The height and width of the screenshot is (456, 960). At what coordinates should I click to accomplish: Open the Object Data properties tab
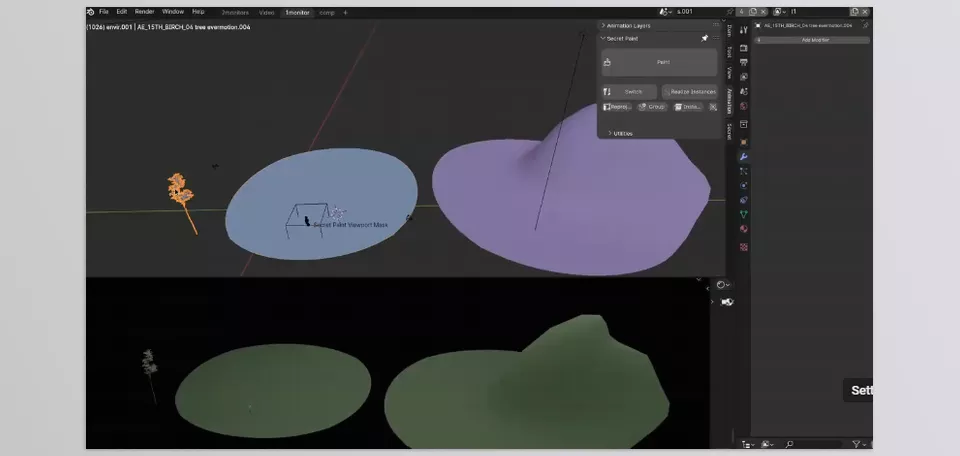pos(743,215)
